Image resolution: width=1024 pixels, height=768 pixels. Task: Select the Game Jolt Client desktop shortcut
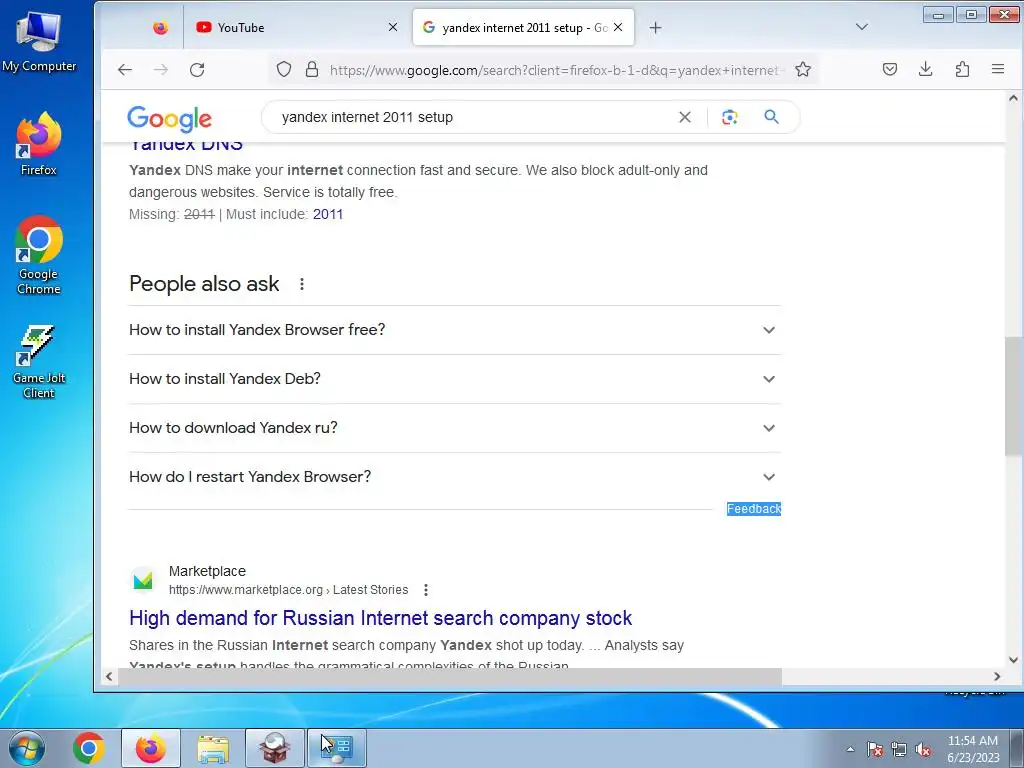tap(39, 361)
